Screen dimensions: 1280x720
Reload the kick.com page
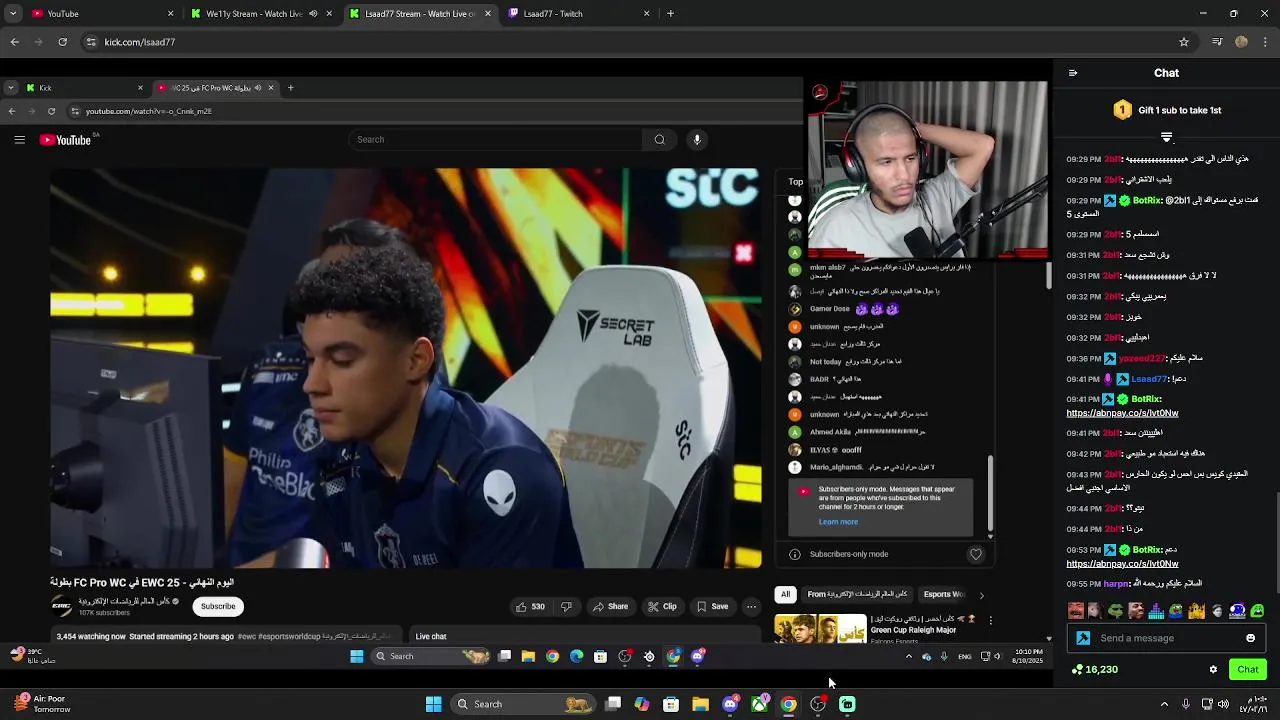(x=62, y=42)
